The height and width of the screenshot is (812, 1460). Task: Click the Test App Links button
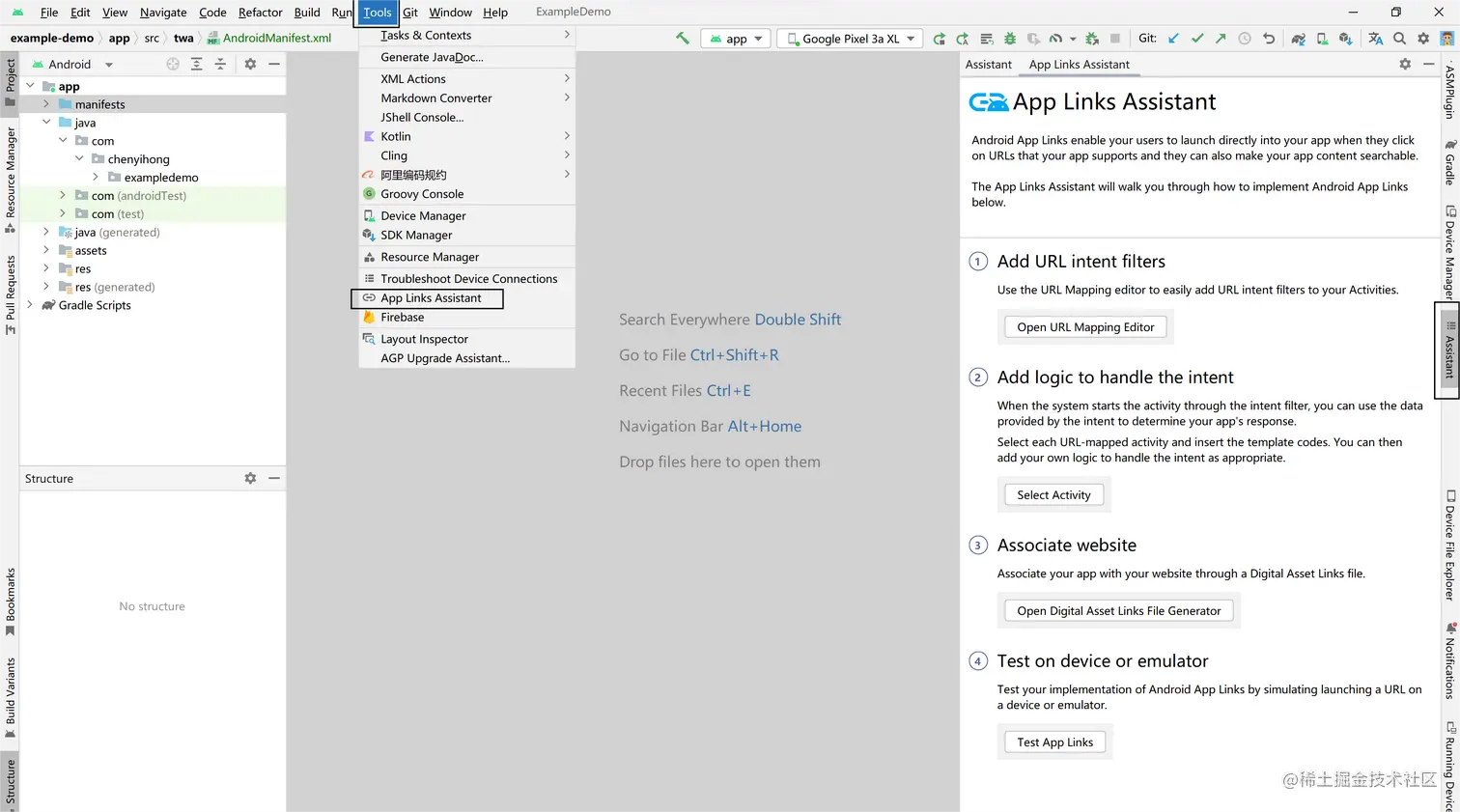[x=1054, y=742]
